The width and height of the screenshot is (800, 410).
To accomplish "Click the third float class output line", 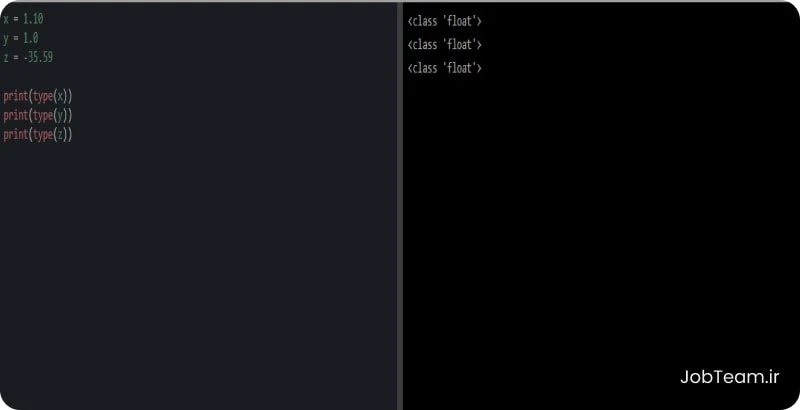I will pos(444,68).
